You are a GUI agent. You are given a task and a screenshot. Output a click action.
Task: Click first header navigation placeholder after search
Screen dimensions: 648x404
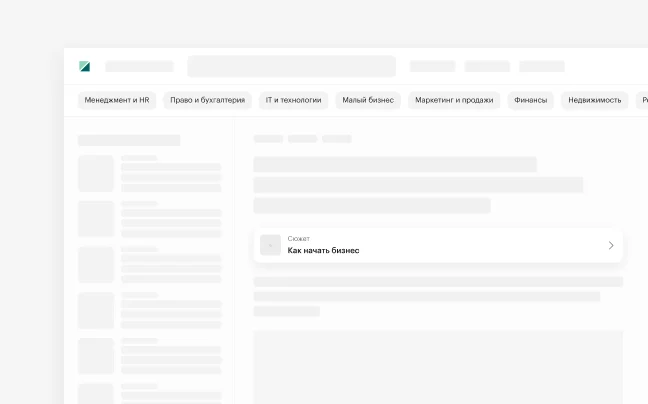pos(432,66)
